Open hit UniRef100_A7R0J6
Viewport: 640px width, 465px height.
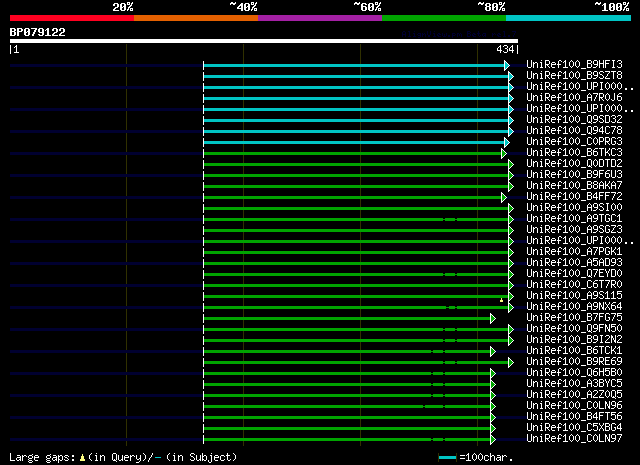coord(574,97)
